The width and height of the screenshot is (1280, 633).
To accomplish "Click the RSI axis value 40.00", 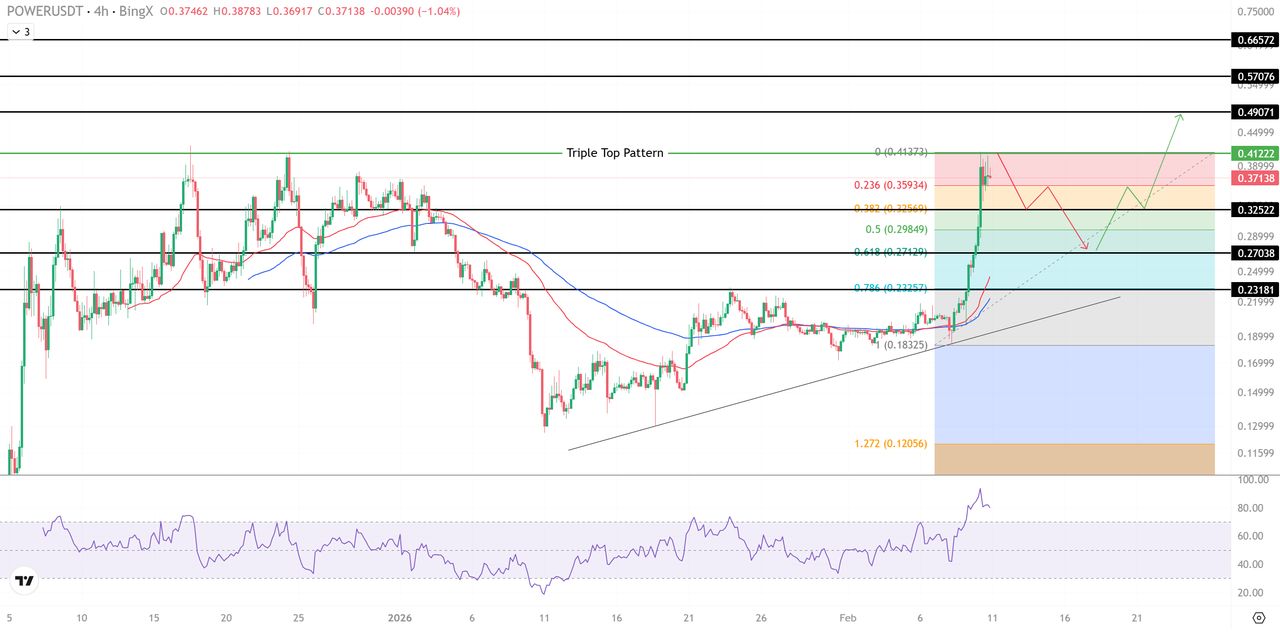I will [1252, 564].
